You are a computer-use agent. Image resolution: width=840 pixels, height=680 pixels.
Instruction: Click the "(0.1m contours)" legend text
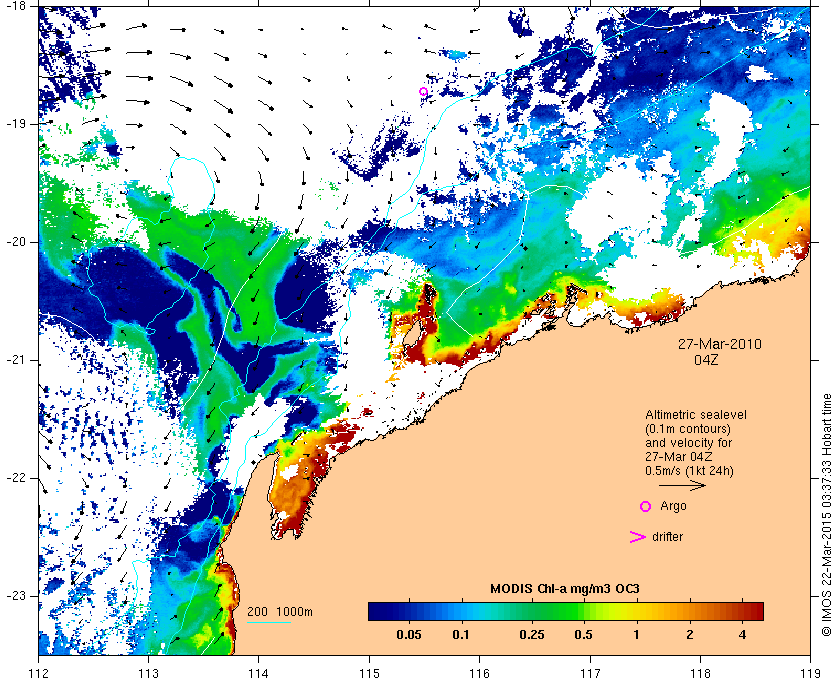[x=688, y=429]
